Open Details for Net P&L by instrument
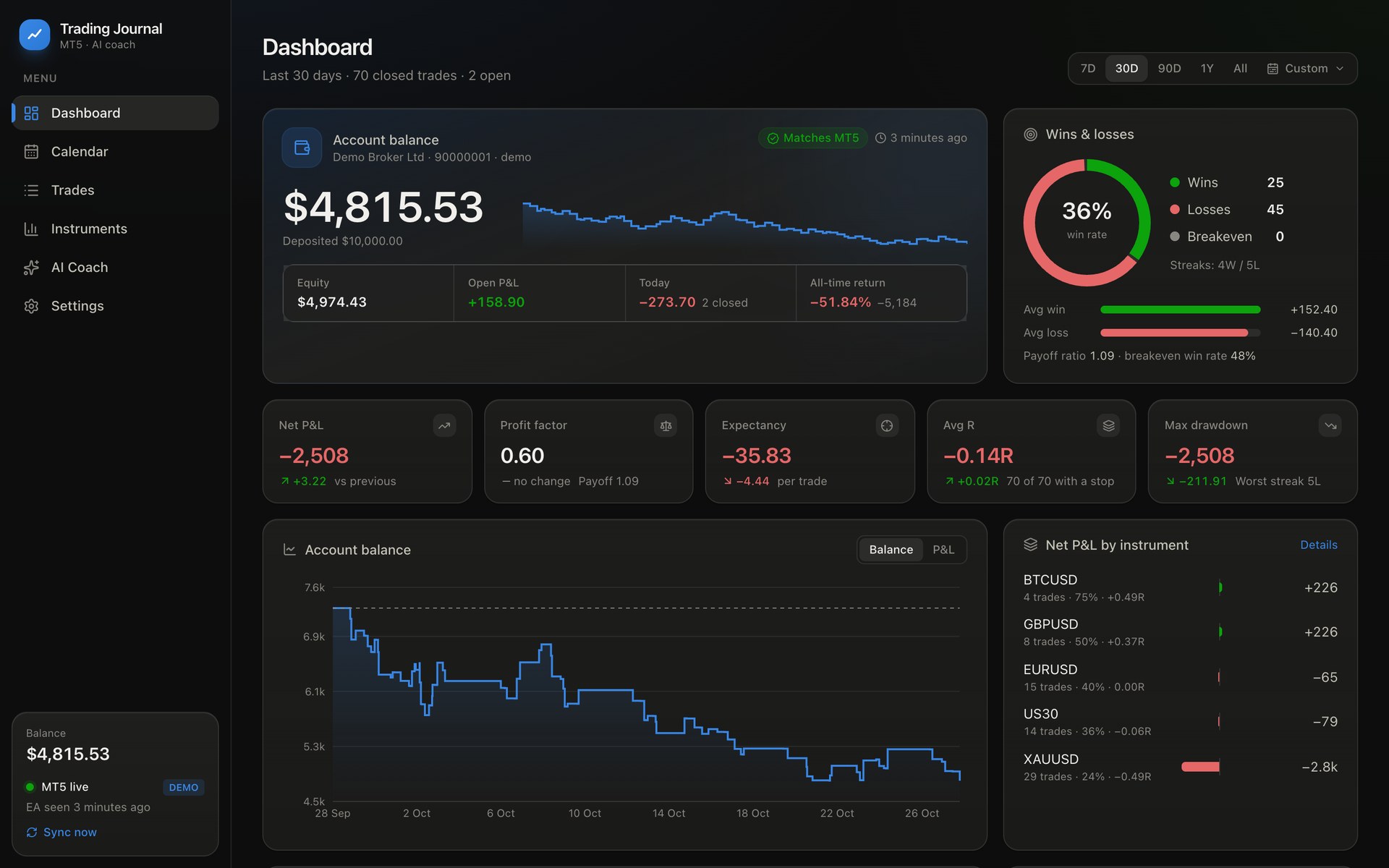 1318,545
